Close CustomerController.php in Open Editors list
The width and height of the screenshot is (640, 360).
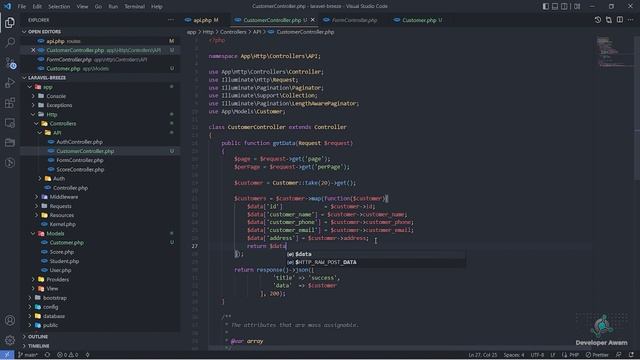(x=33, y=50)
